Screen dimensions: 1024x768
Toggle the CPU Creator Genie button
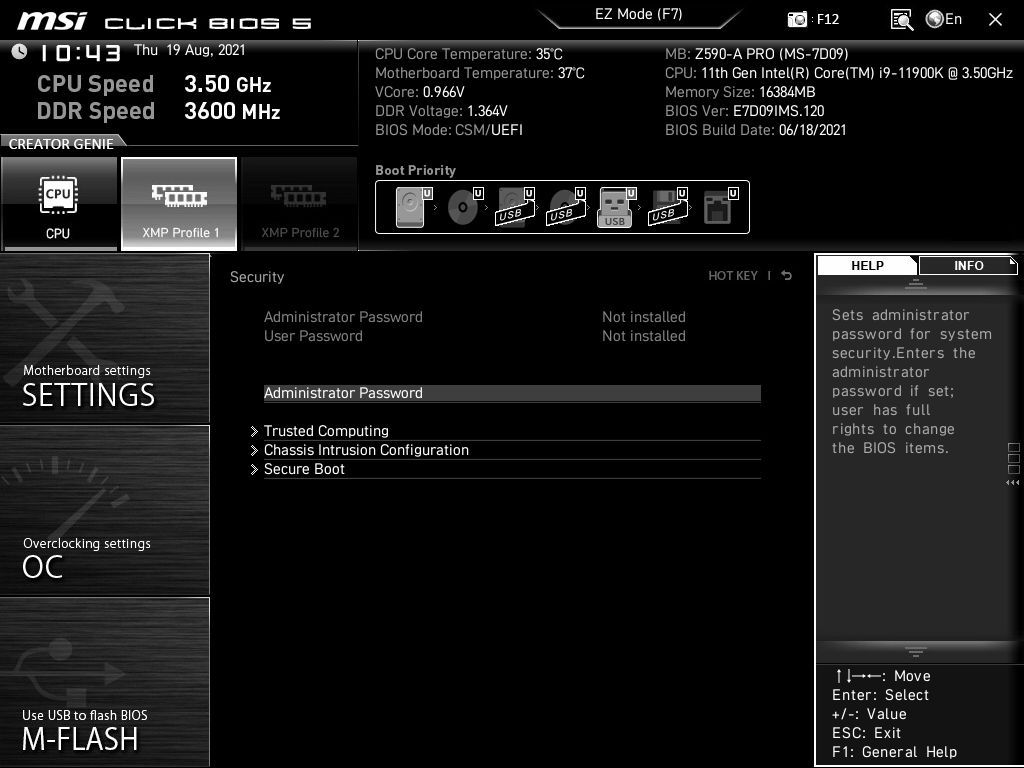point(59,204)
